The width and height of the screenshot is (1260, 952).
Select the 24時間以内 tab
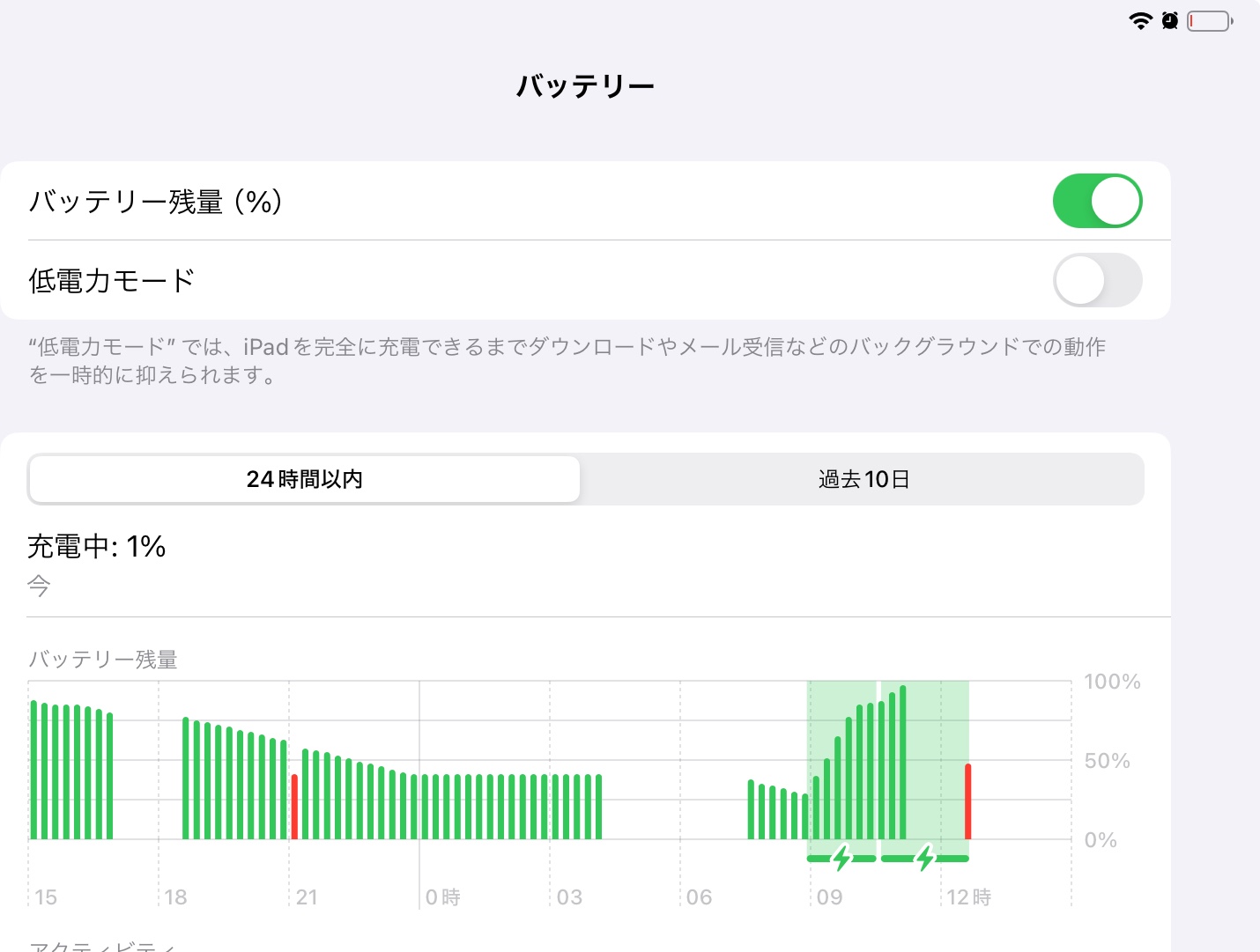(305, 479)
